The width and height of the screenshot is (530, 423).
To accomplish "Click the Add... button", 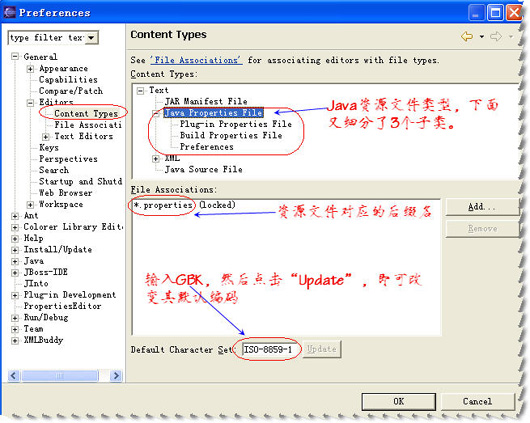I will click(x=482, y=207).
